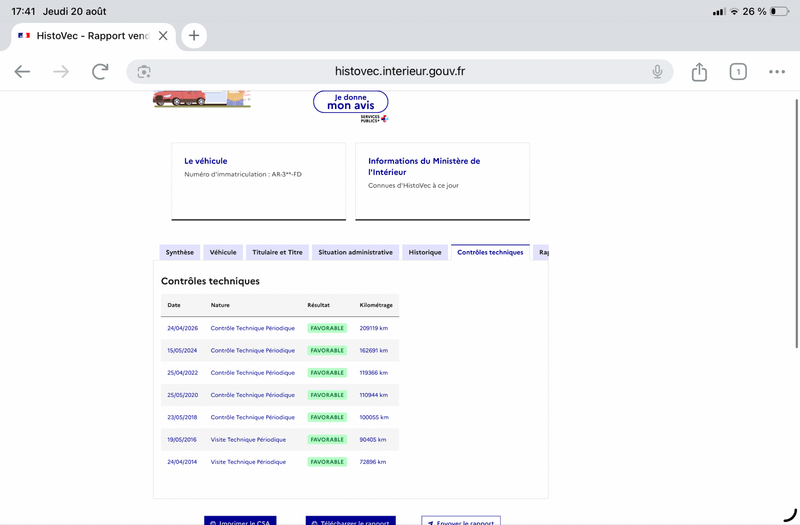Select the date 25/04/2022
Image resolution: width=800 pixels, height=525 pixels.
(x=183, y=373)
